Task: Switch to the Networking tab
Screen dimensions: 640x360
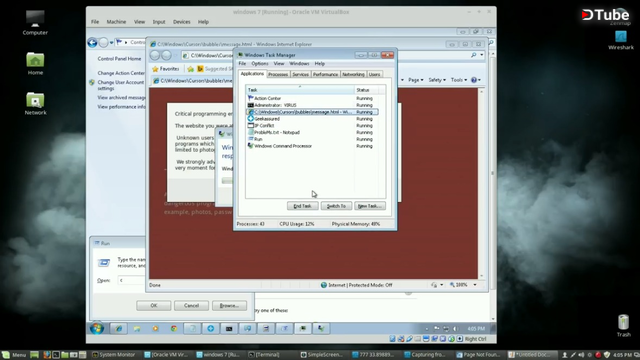Action: tap(353, 74)
